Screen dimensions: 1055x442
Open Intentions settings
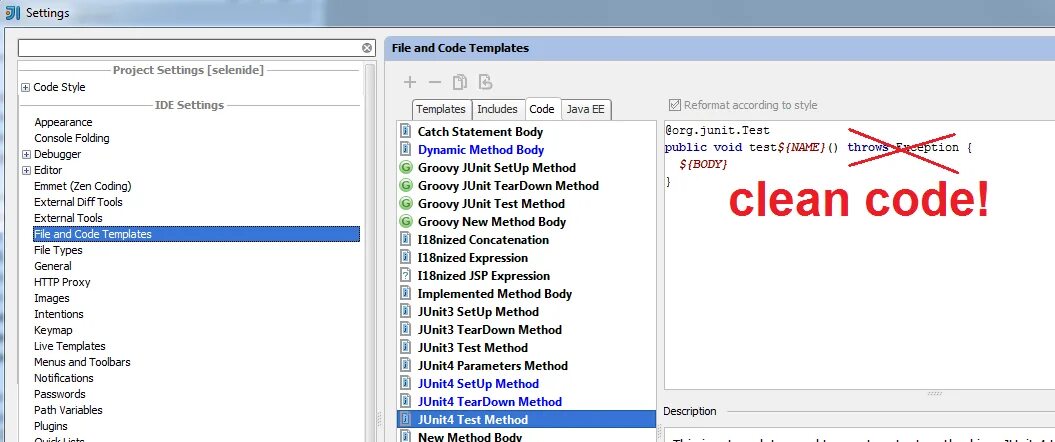[x=59, y=314]
